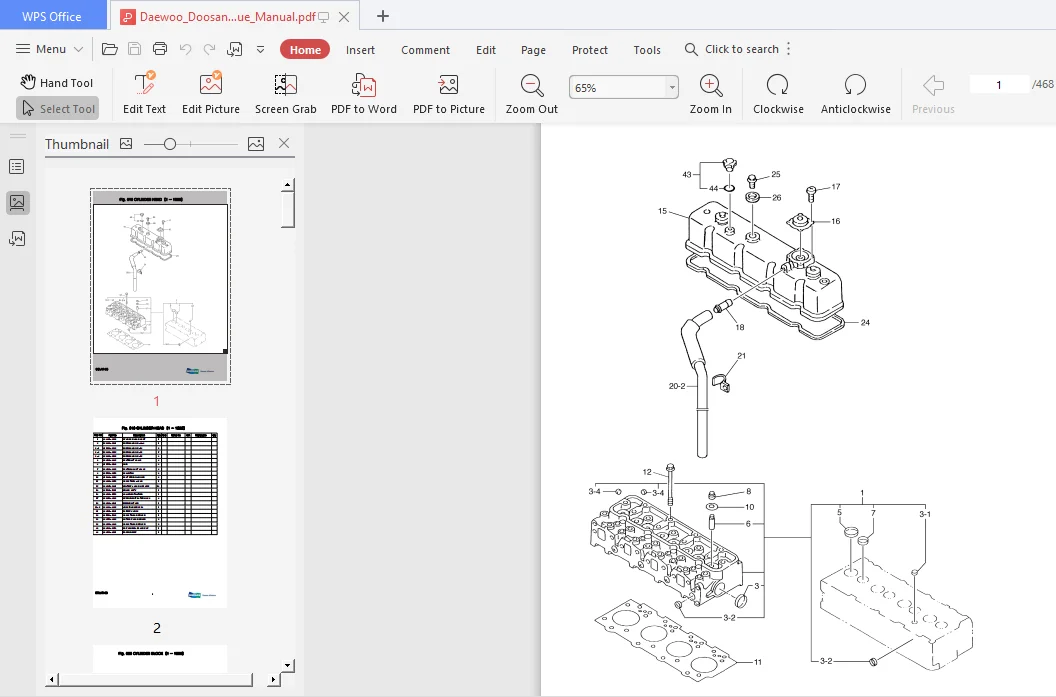The height and width of the screenshot is (697, 1056).
Task: Close the Daewoo_Doosan Manual.pdf tab
Action: 344,17
